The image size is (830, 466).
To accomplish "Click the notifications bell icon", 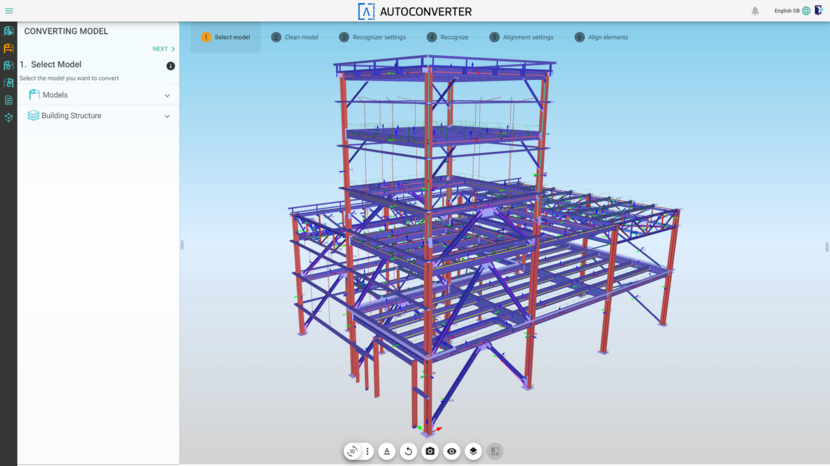I will coord(755,11).
